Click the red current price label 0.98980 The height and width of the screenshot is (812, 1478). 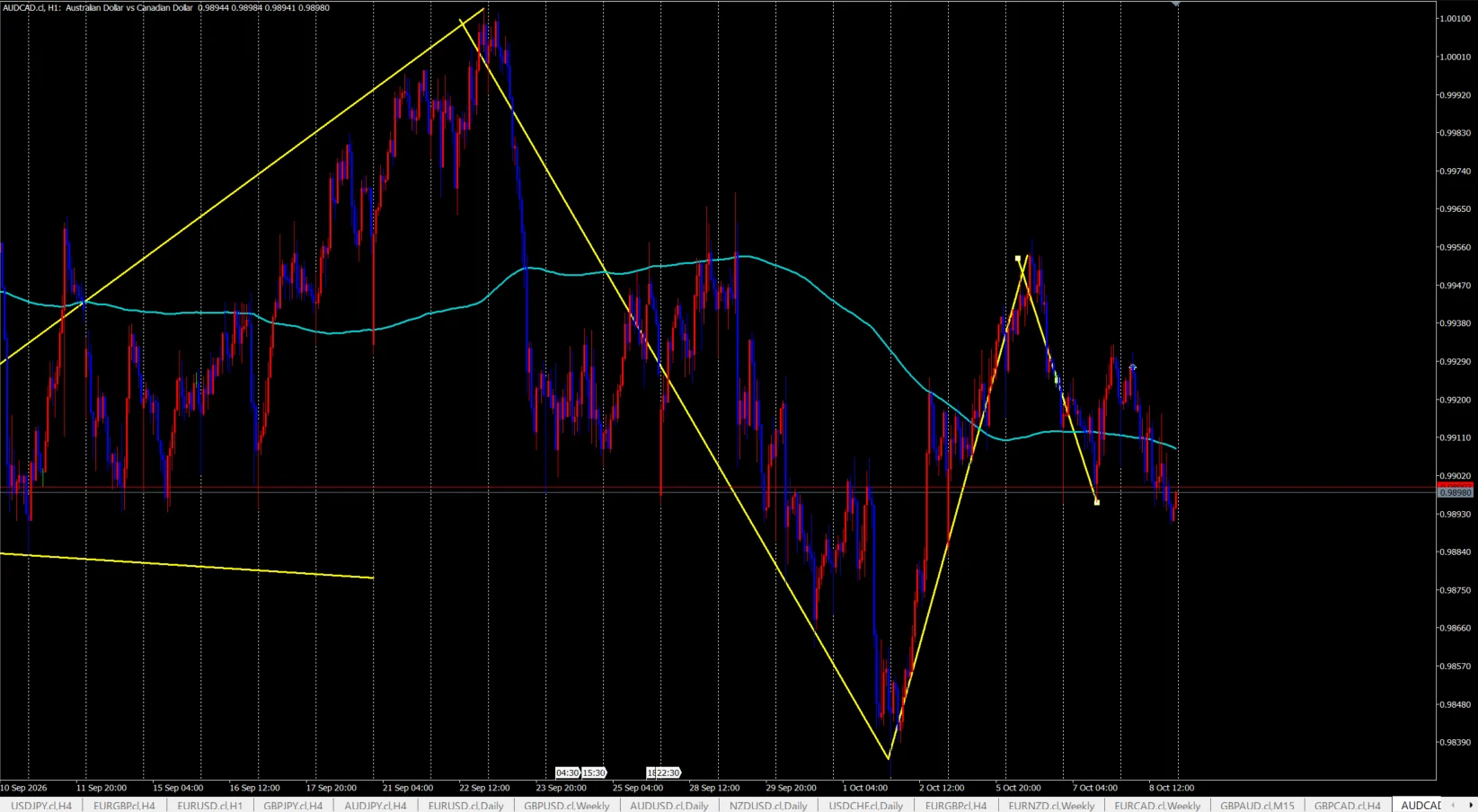pyautogui.click(x=1456, y=492)
